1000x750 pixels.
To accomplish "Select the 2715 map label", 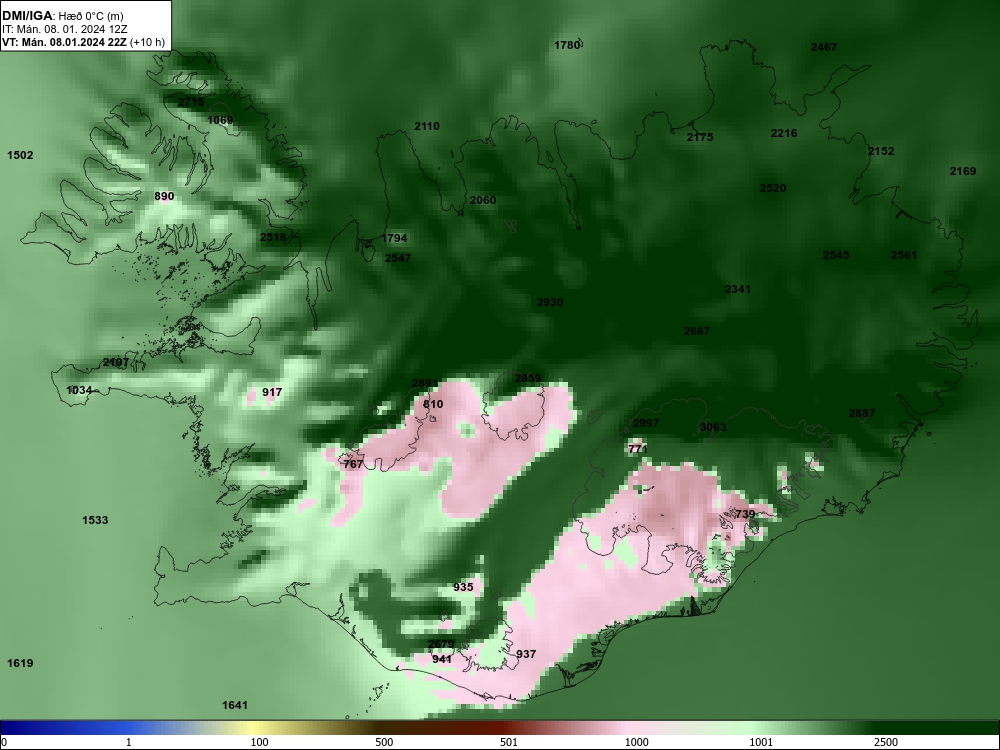I will click(x=191, y=102).
